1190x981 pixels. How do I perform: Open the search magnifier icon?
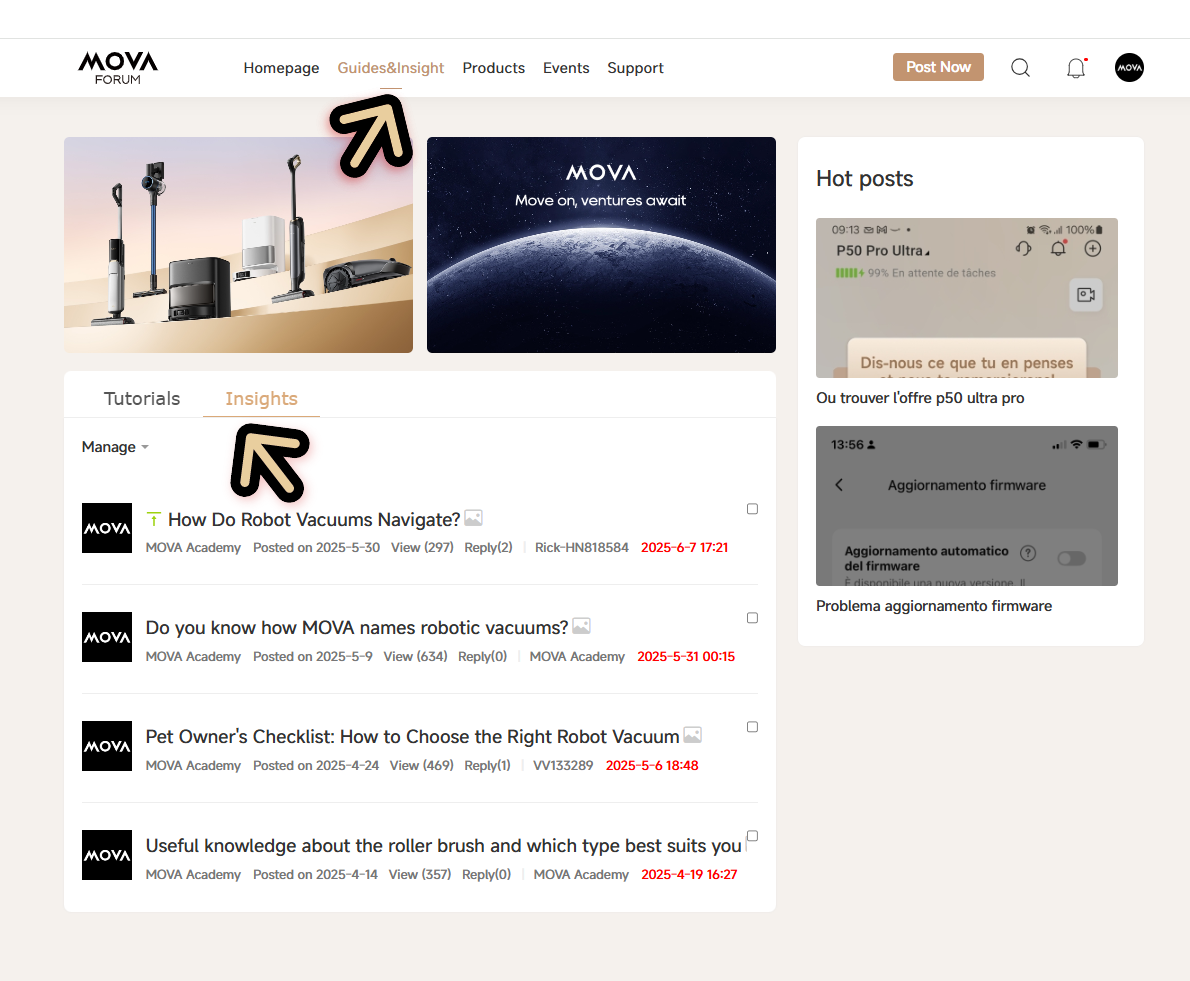click(1020, 68)
